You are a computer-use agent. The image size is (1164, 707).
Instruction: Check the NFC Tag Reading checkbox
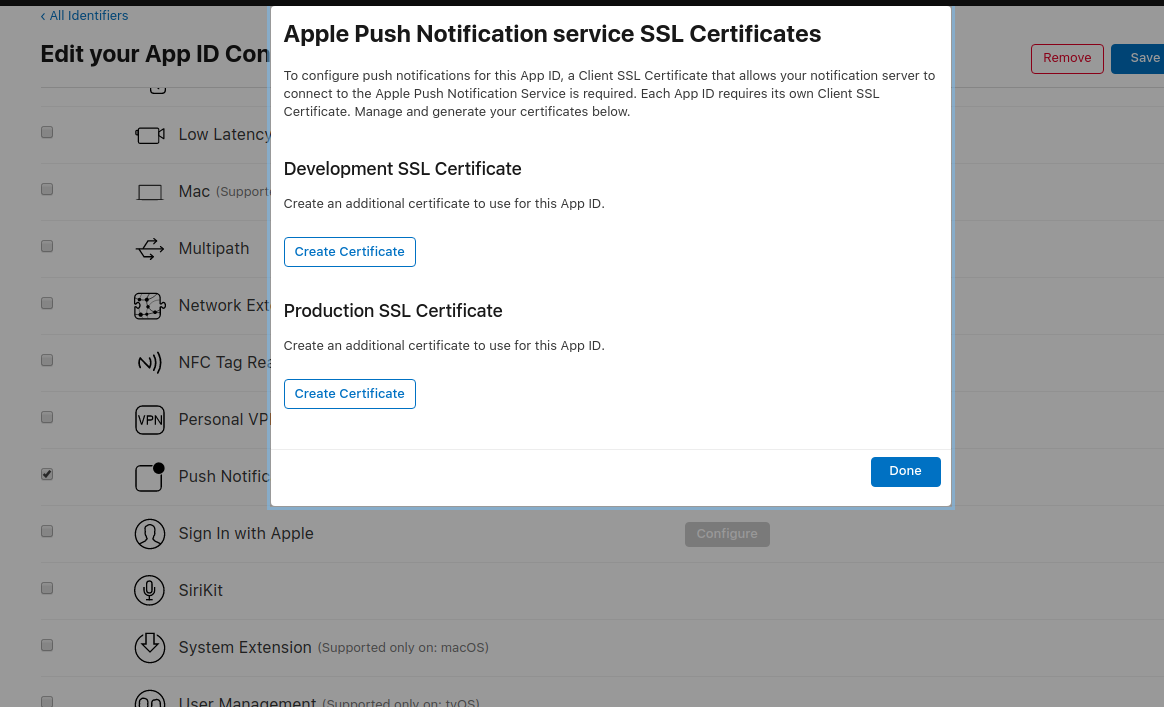click(47, 360)
